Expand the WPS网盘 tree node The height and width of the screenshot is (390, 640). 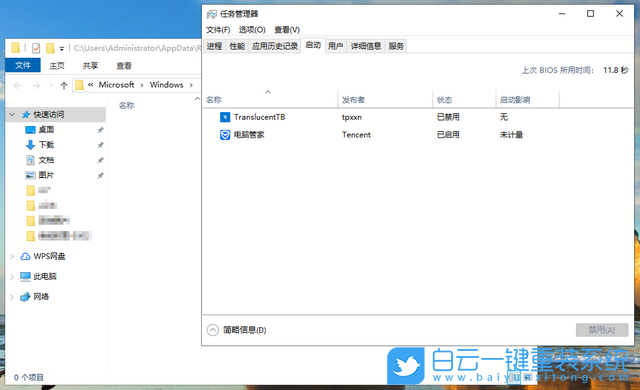(x=12, y=256)
